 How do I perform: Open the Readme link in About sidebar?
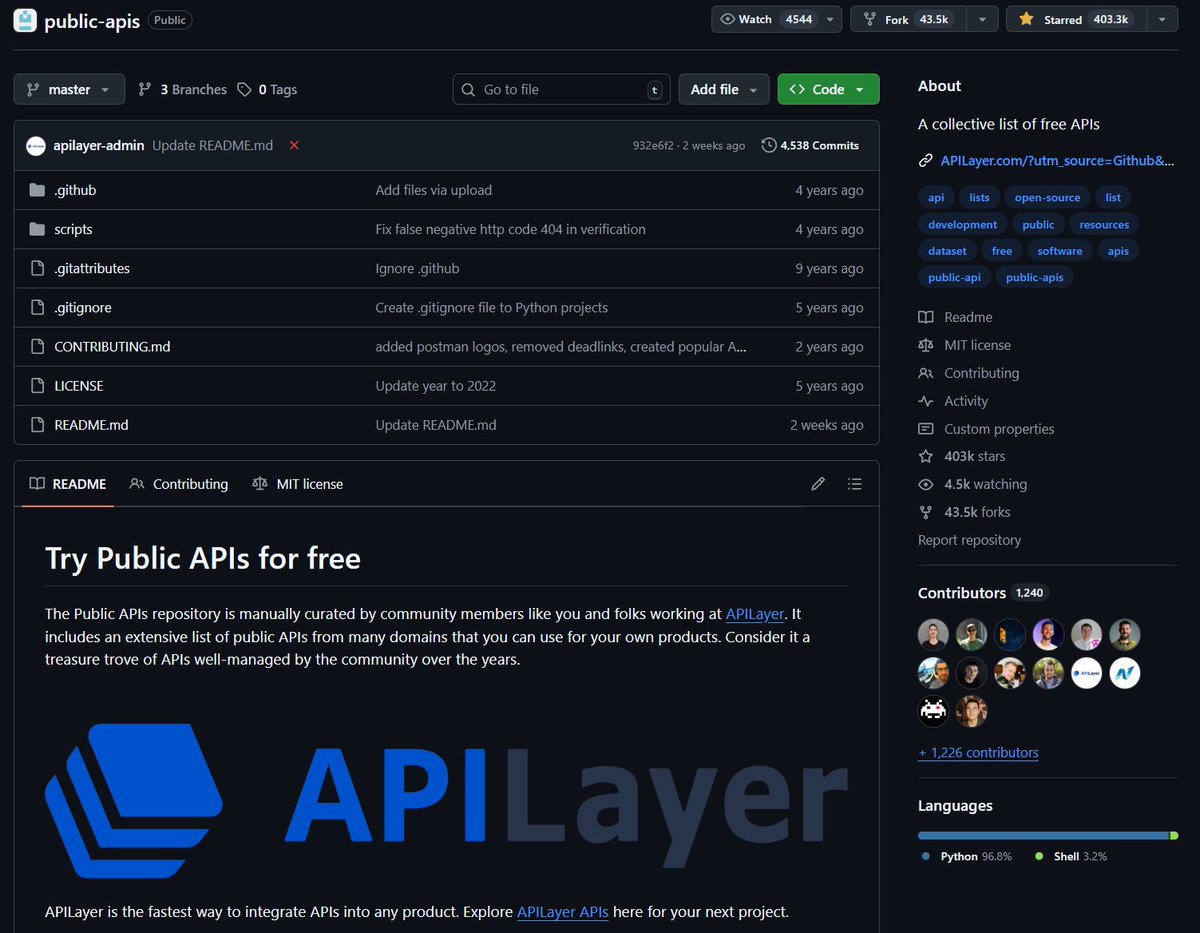click(x=955, y=317)
